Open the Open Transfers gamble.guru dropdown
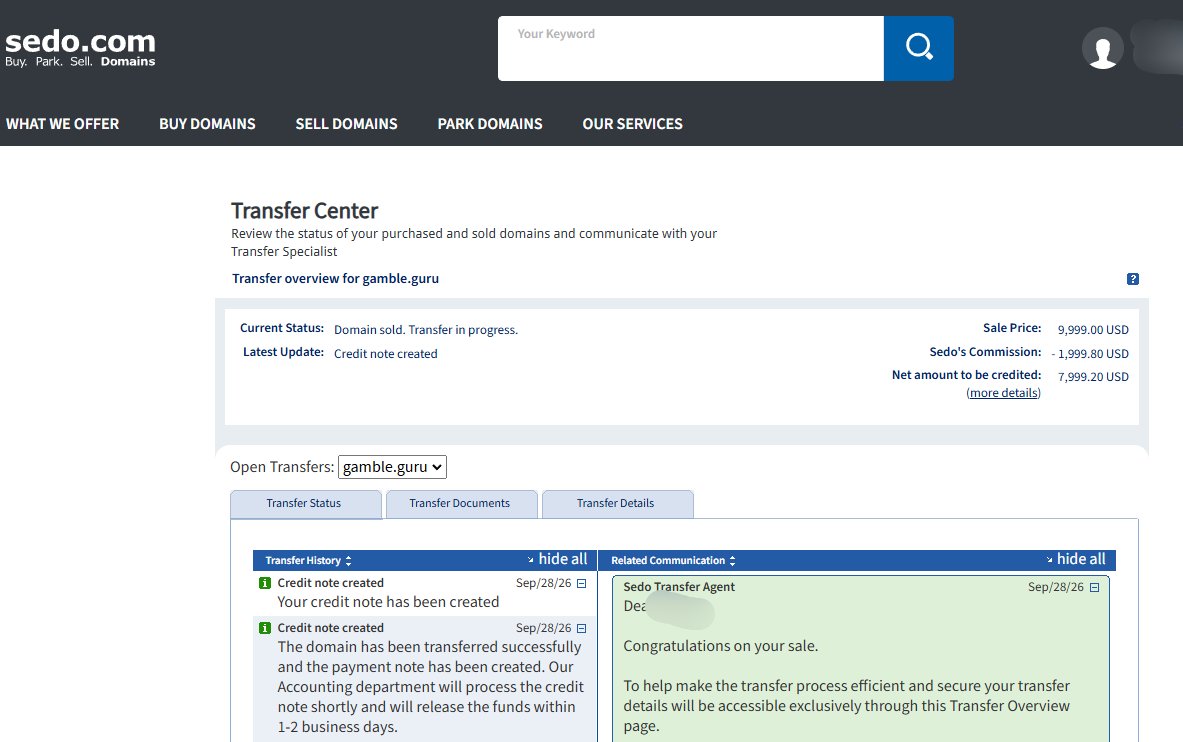Image resolution: width=1183 pixels, height=742 pixels. 392,467
